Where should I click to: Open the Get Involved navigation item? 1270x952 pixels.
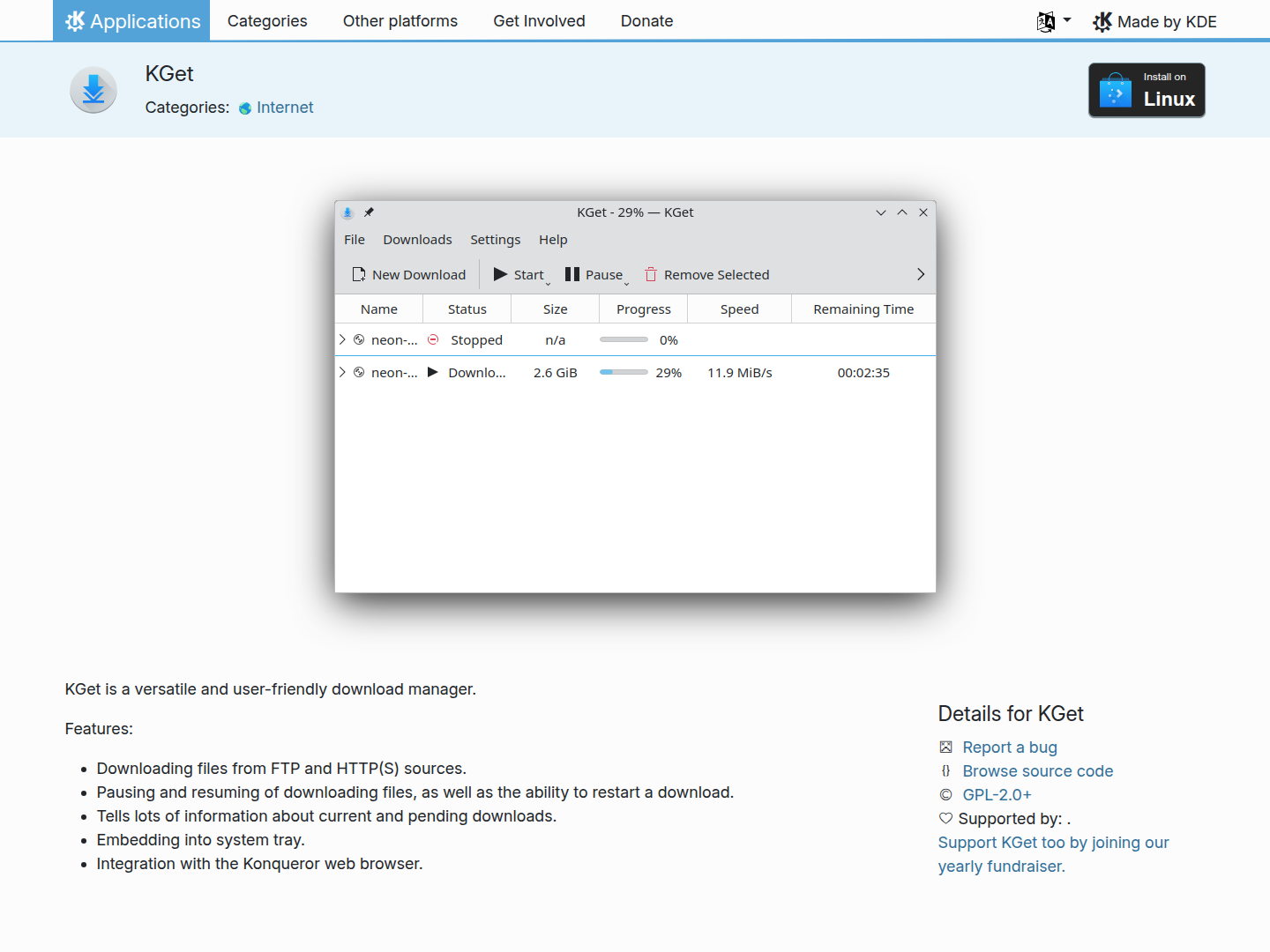539,21
